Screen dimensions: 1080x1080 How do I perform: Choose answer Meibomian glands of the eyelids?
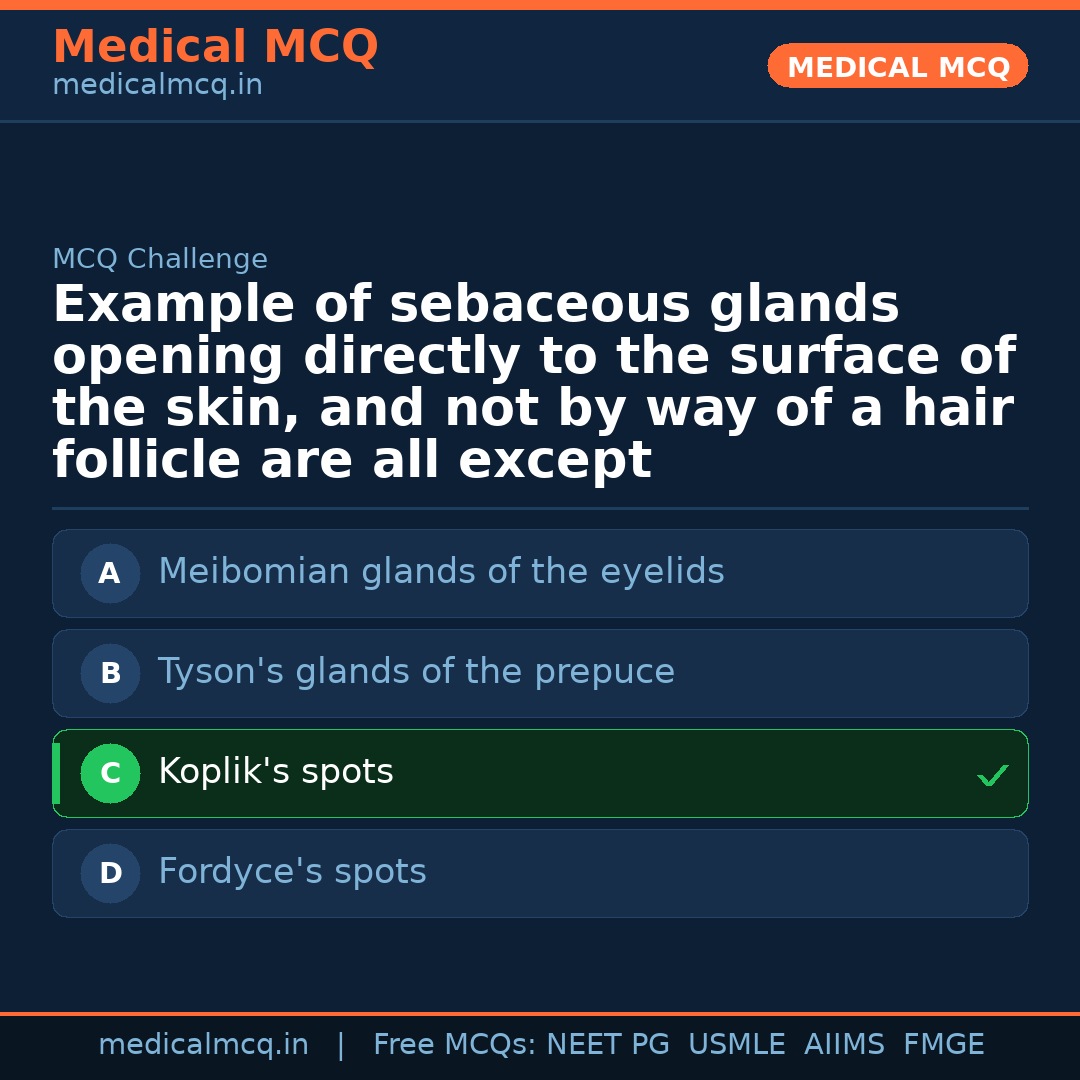pyautogui.click(x=441, y=572)
